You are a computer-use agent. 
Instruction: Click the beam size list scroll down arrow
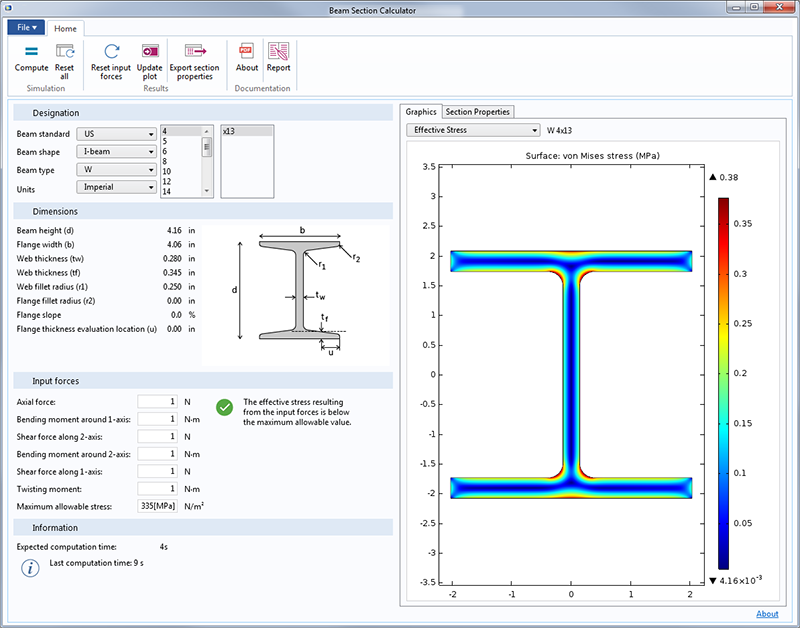click(207, 191)
